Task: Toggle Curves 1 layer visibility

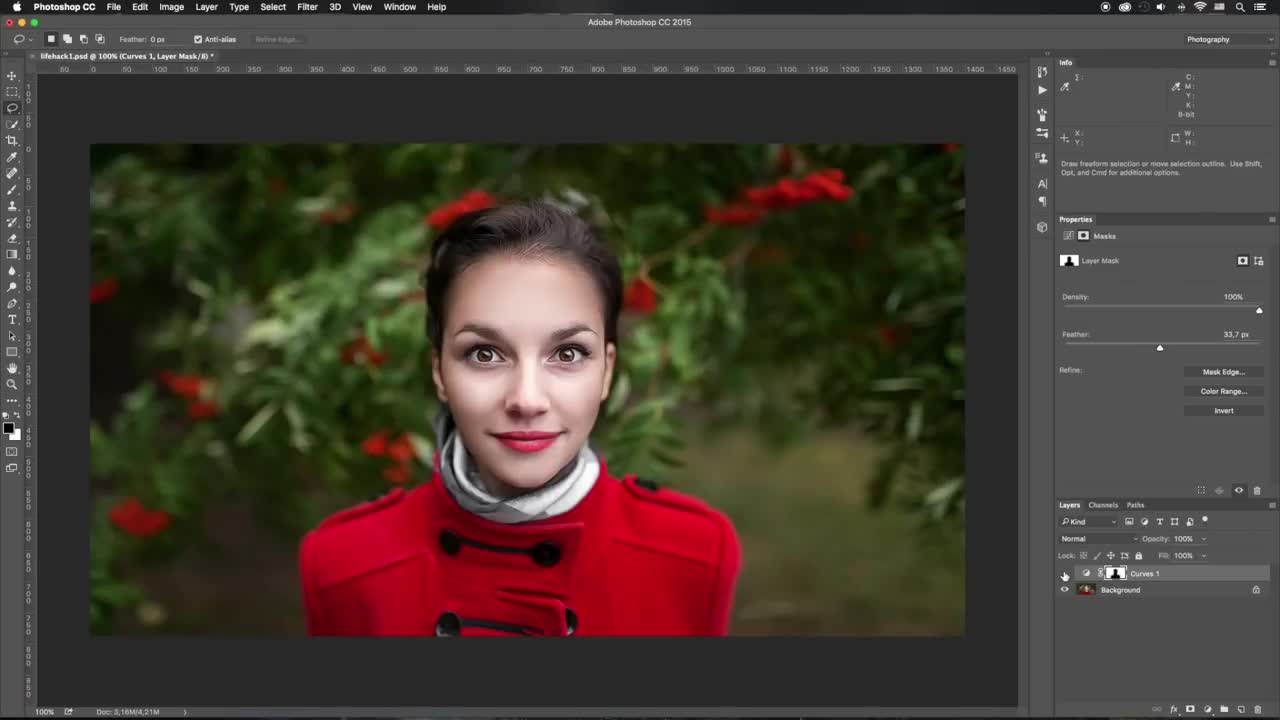Action: (x=1064, y=574)
